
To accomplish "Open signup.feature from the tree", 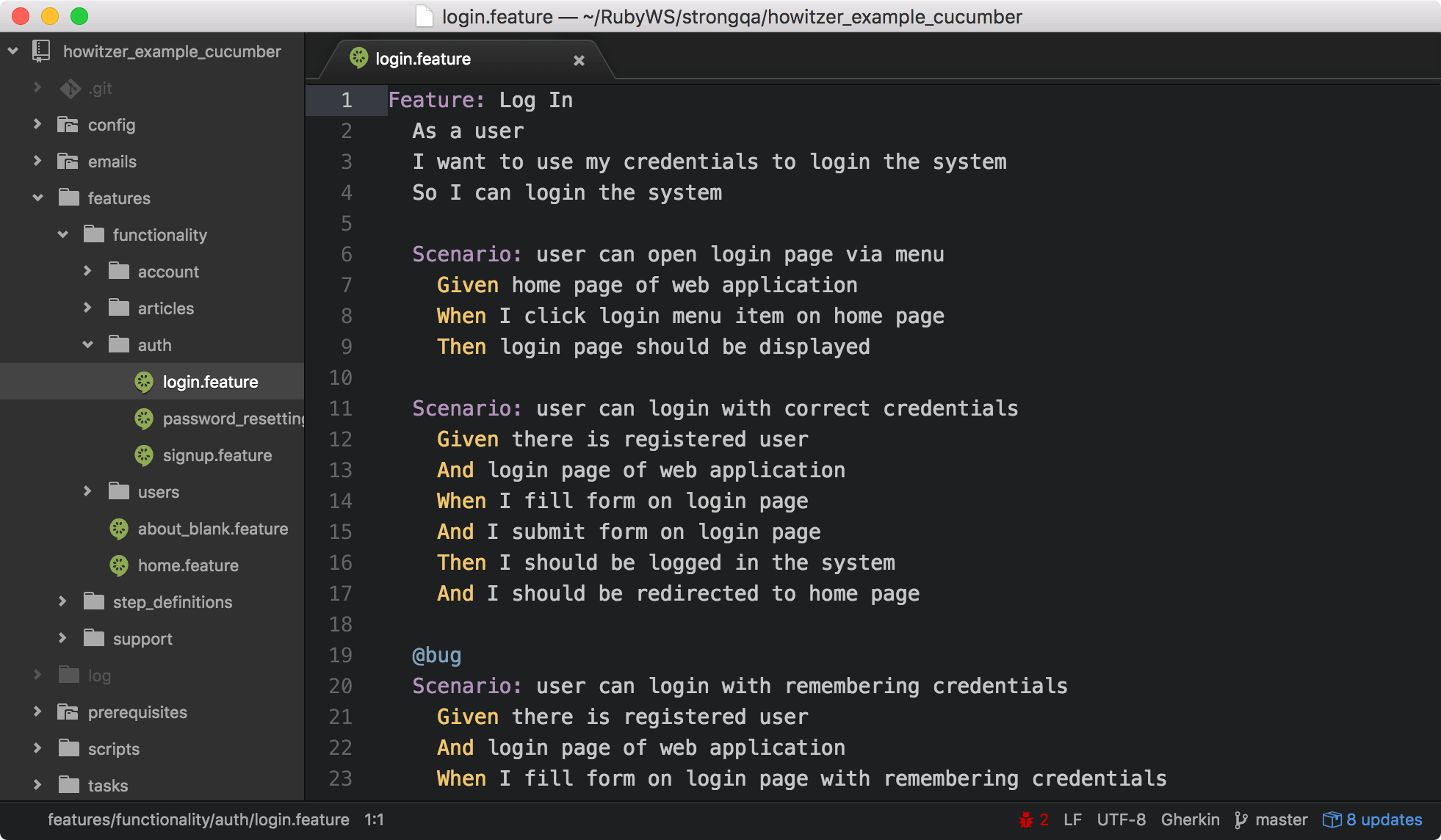I will pos(217,455).
